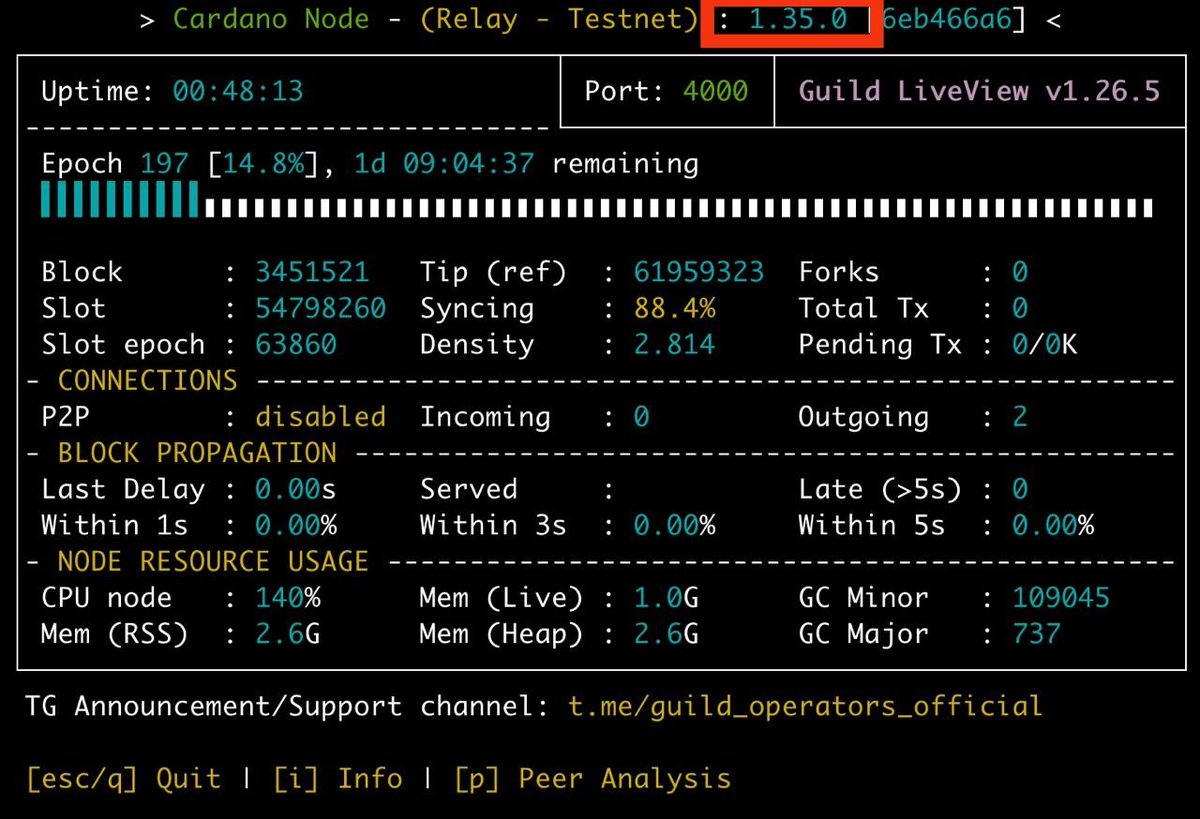Click the NODE RESOURCE USAGE section header
This screenshot has width=1200, height=819.
coord(213,561)
